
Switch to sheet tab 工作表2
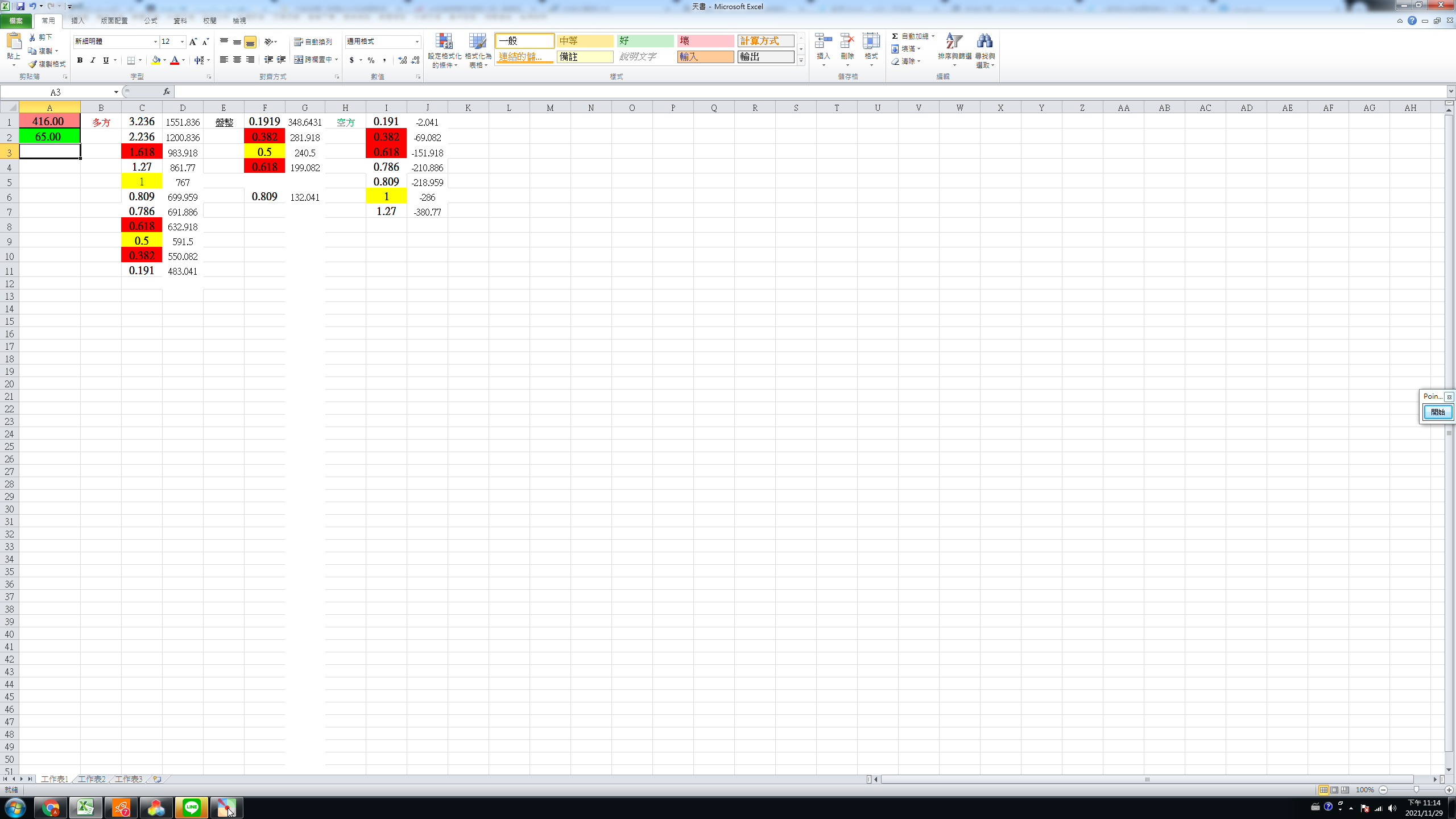(x=92, y=779)
